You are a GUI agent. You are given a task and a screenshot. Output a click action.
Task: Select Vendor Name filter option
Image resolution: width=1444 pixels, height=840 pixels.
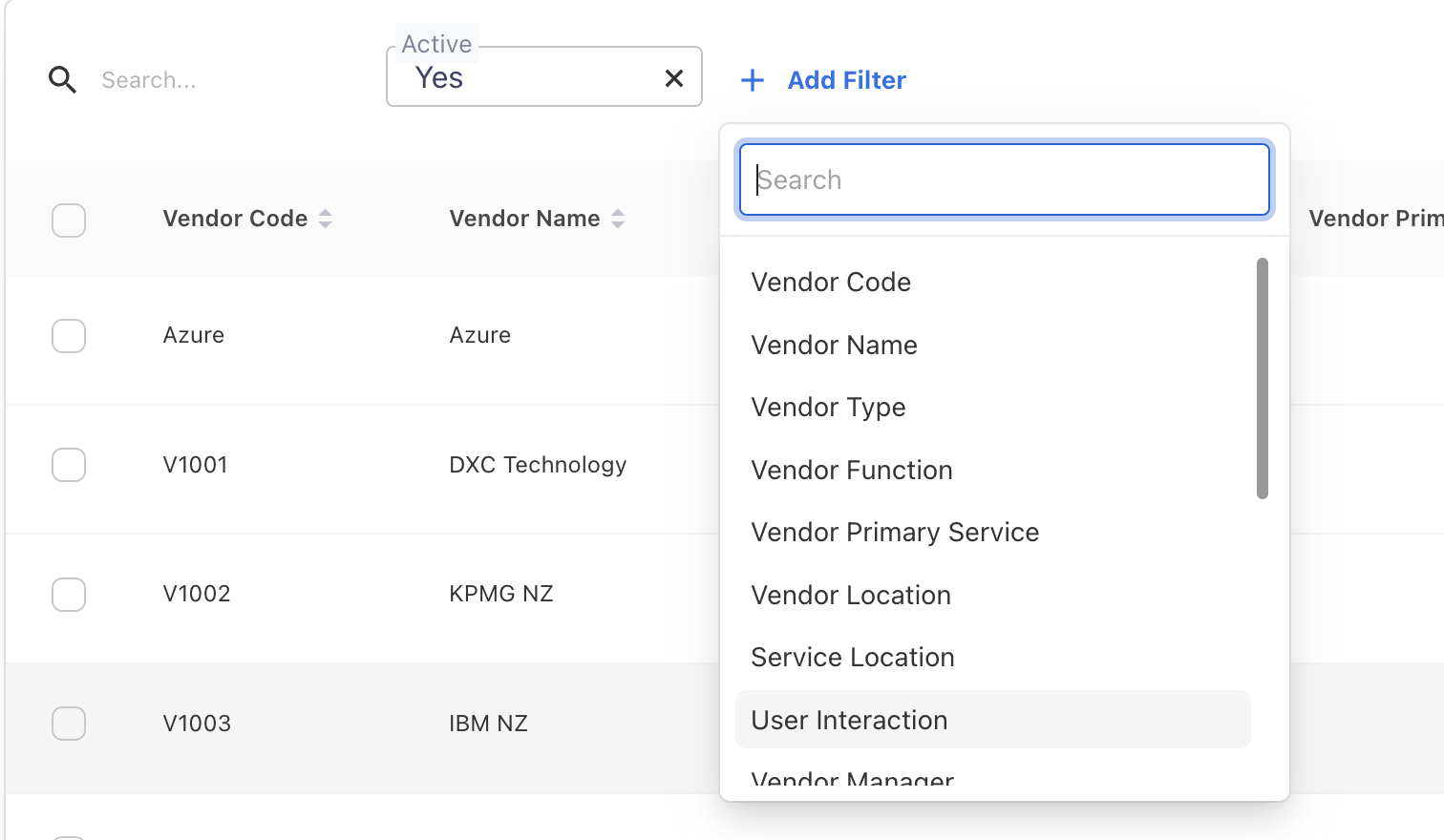point(834,346)
